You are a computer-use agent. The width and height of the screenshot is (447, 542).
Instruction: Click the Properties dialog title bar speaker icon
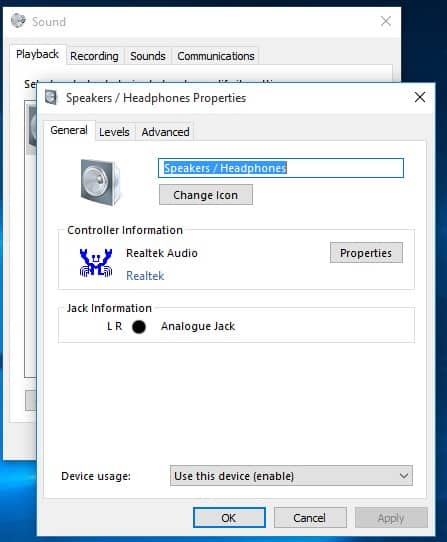[51, 97]
